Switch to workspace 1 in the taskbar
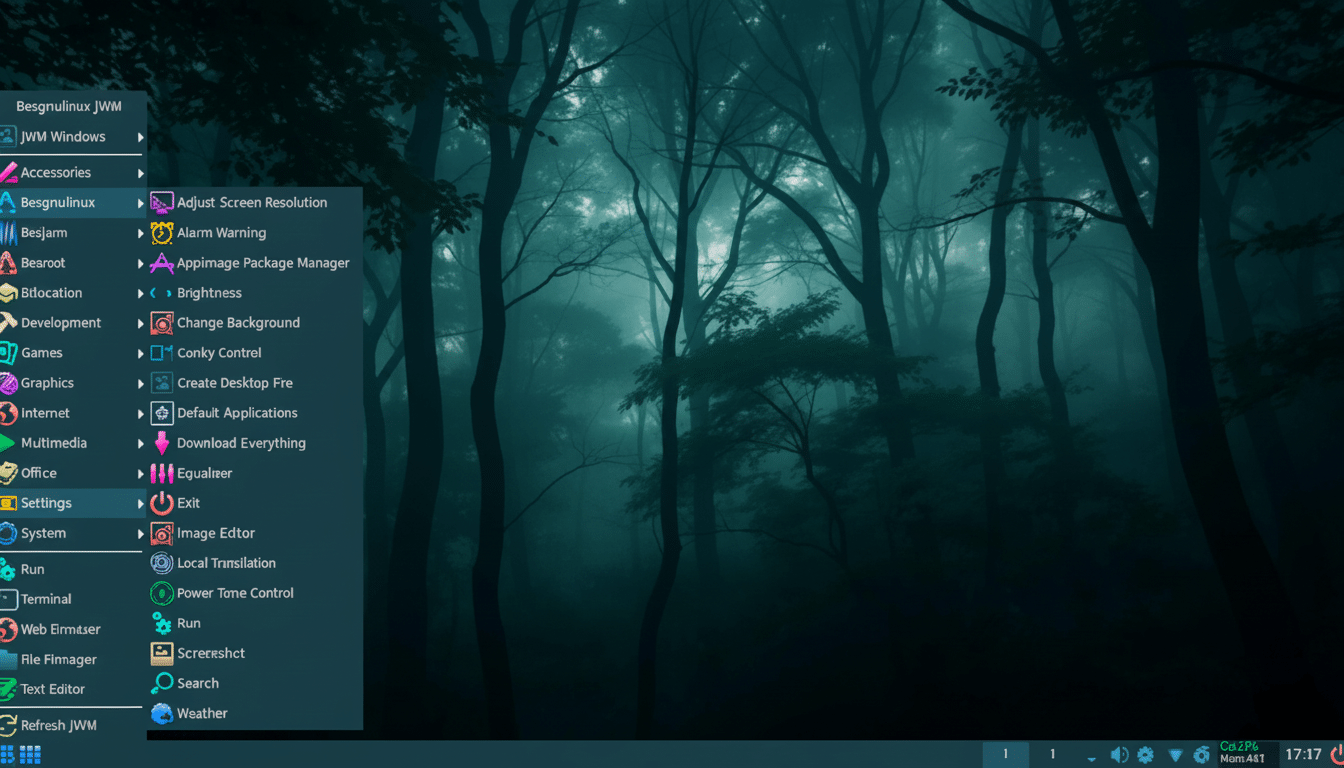Viewport: 1344px width, 768px height. pyautogui.click(x=1005, y=754)
